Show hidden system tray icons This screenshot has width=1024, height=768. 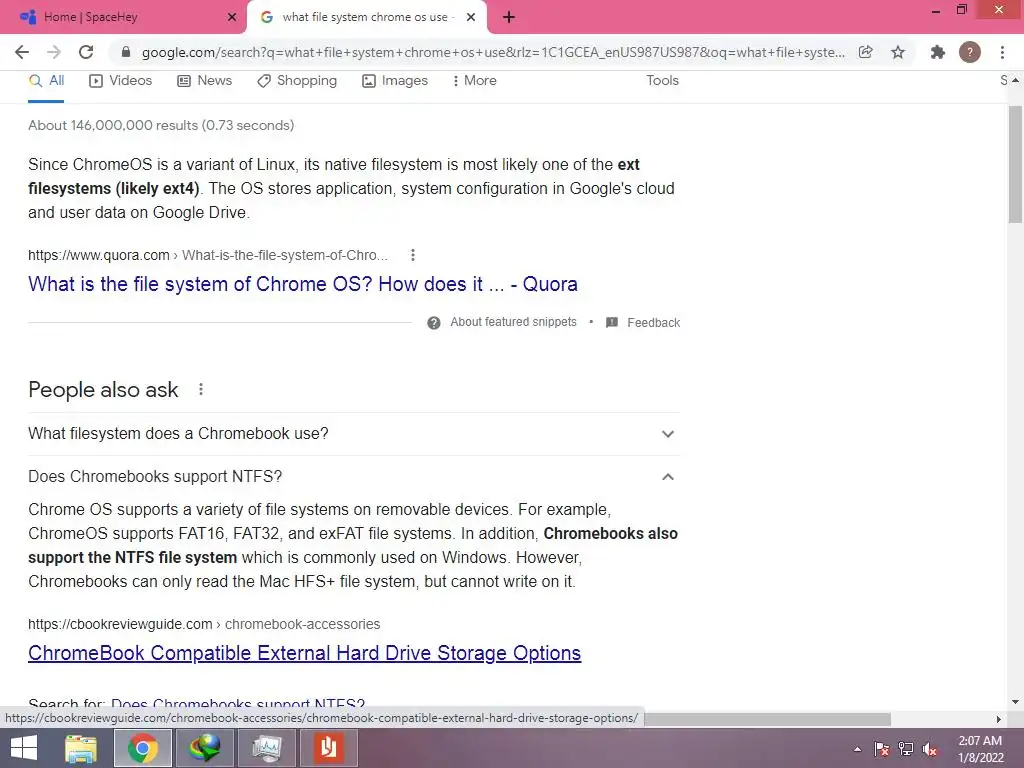[x=857, y=749]
